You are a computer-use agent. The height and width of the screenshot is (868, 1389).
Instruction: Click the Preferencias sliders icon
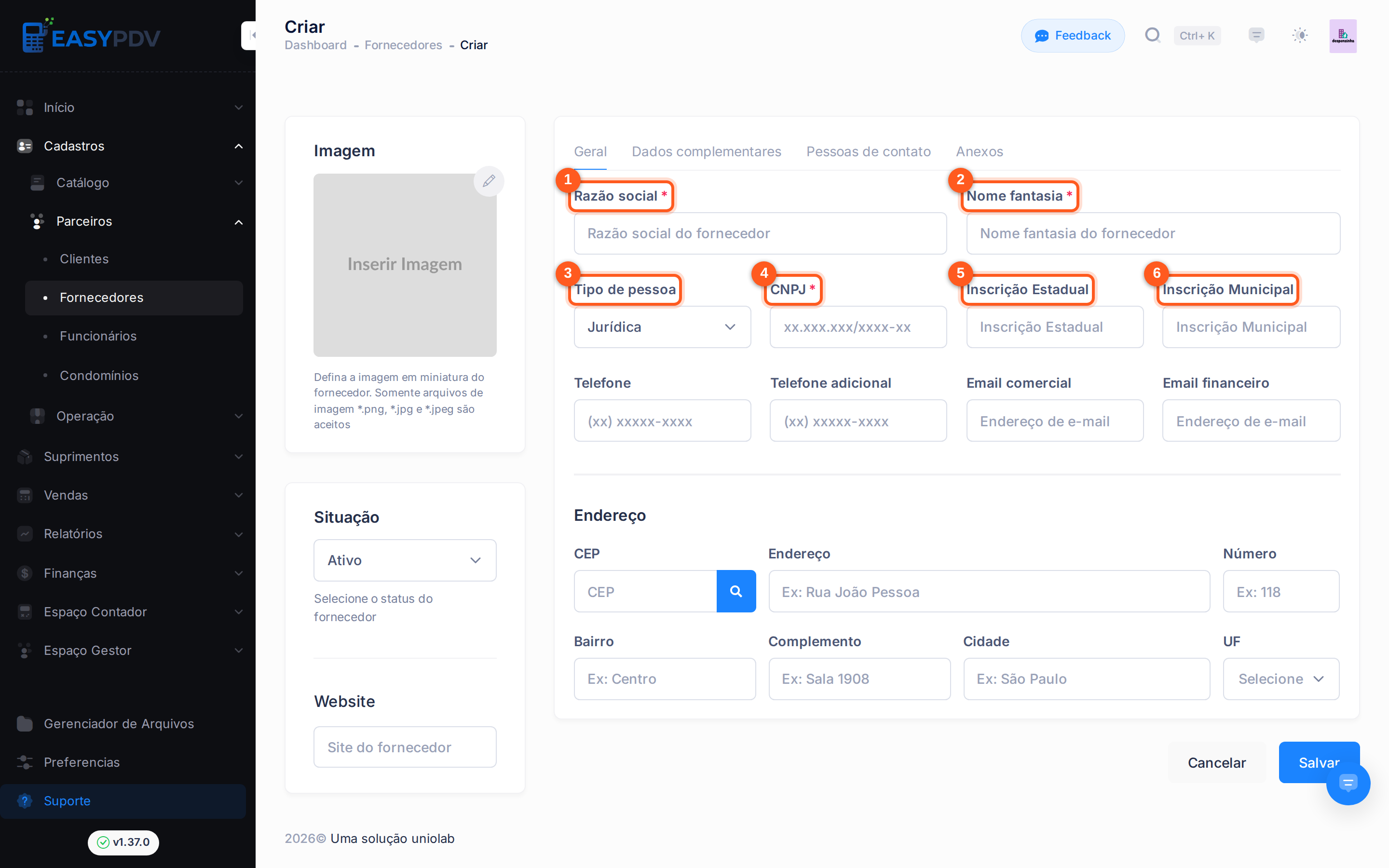coord(25,762)
